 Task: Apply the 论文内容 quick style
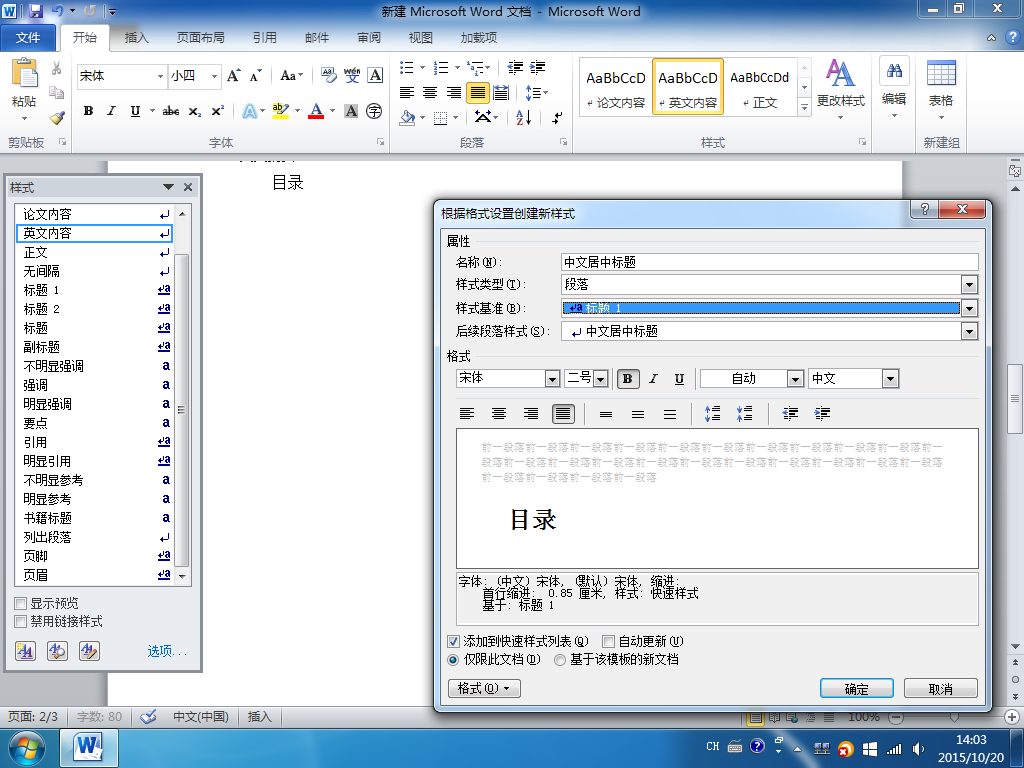[x=615, y=87]
